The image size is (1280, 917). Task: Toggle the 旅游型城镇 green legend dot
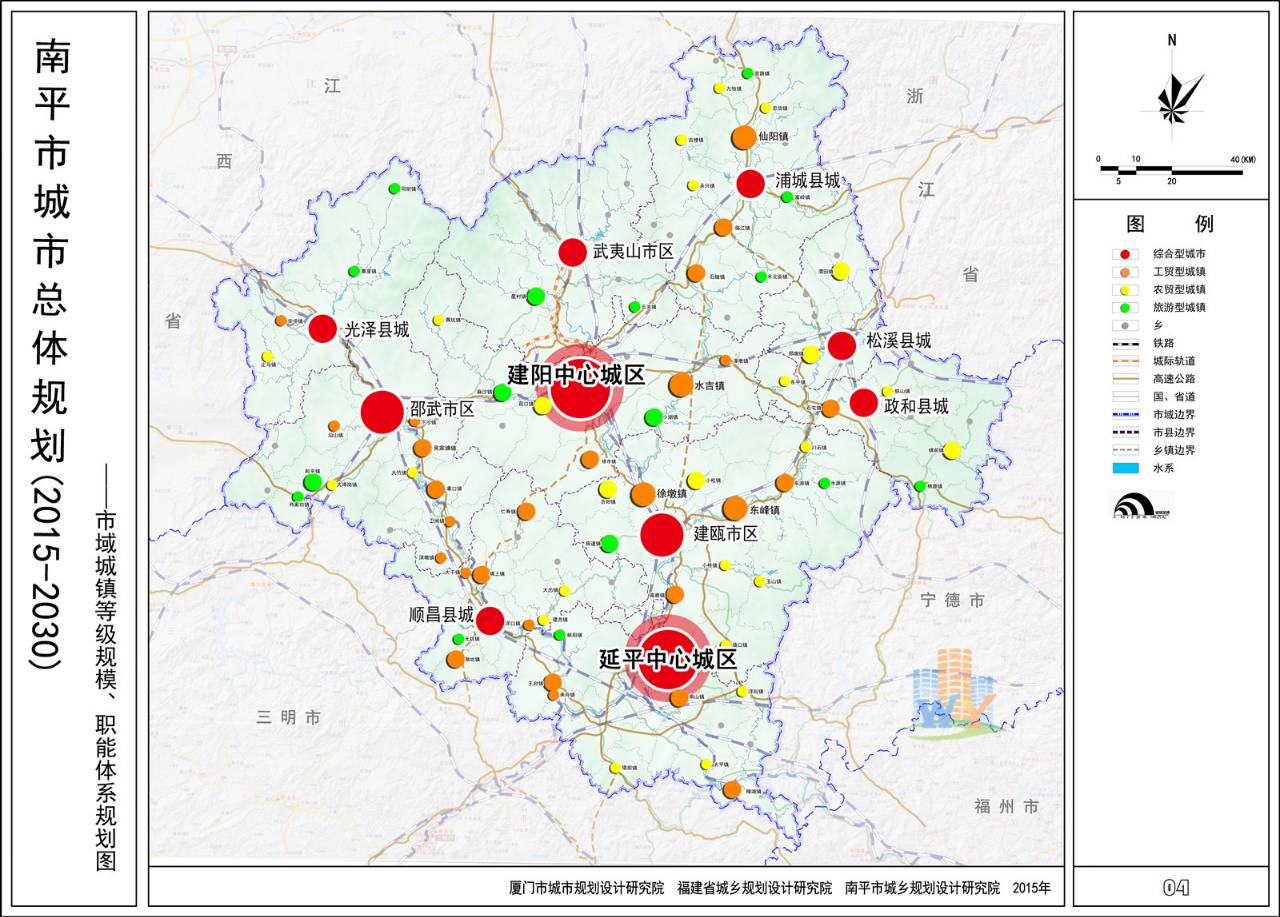(1124, 306)
